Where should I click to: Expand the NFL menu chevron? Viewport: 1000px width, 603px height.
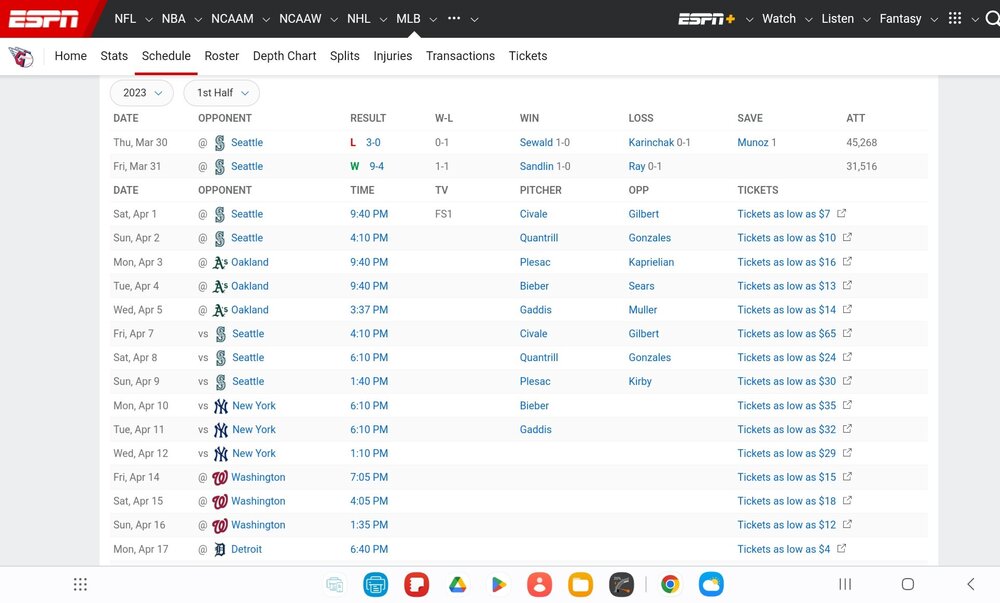(149, 20)
